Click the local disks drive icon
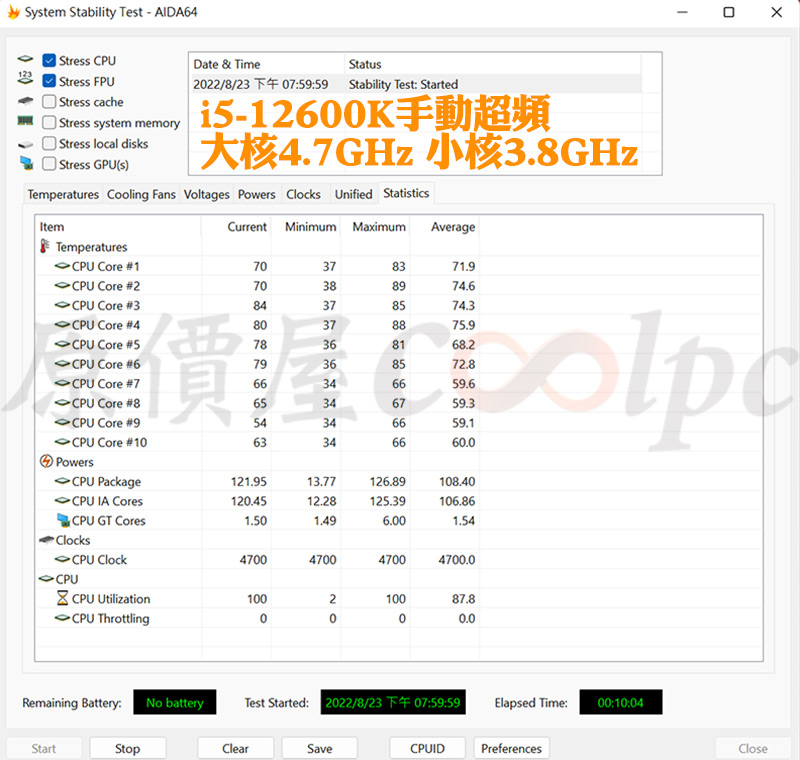800x760 pixels. pos(25,144)
